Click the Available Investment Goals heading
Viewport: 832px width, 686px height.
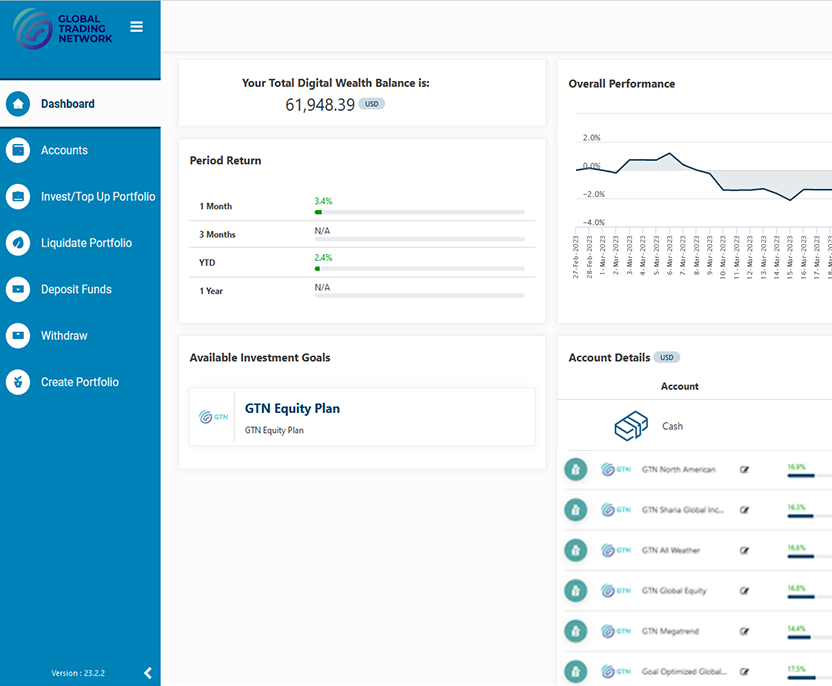point(260,358)
